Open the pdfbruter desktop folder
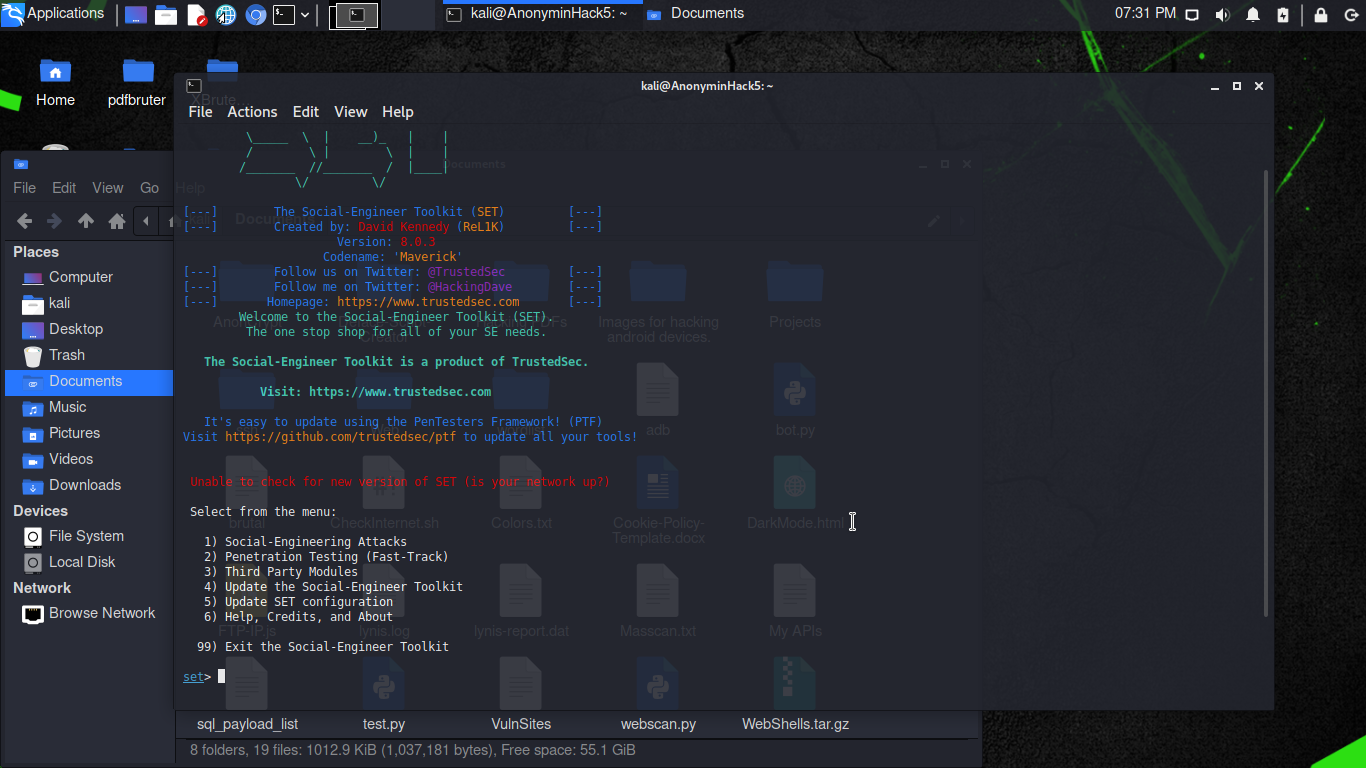The image size is (1366, 768). point(137,82)
